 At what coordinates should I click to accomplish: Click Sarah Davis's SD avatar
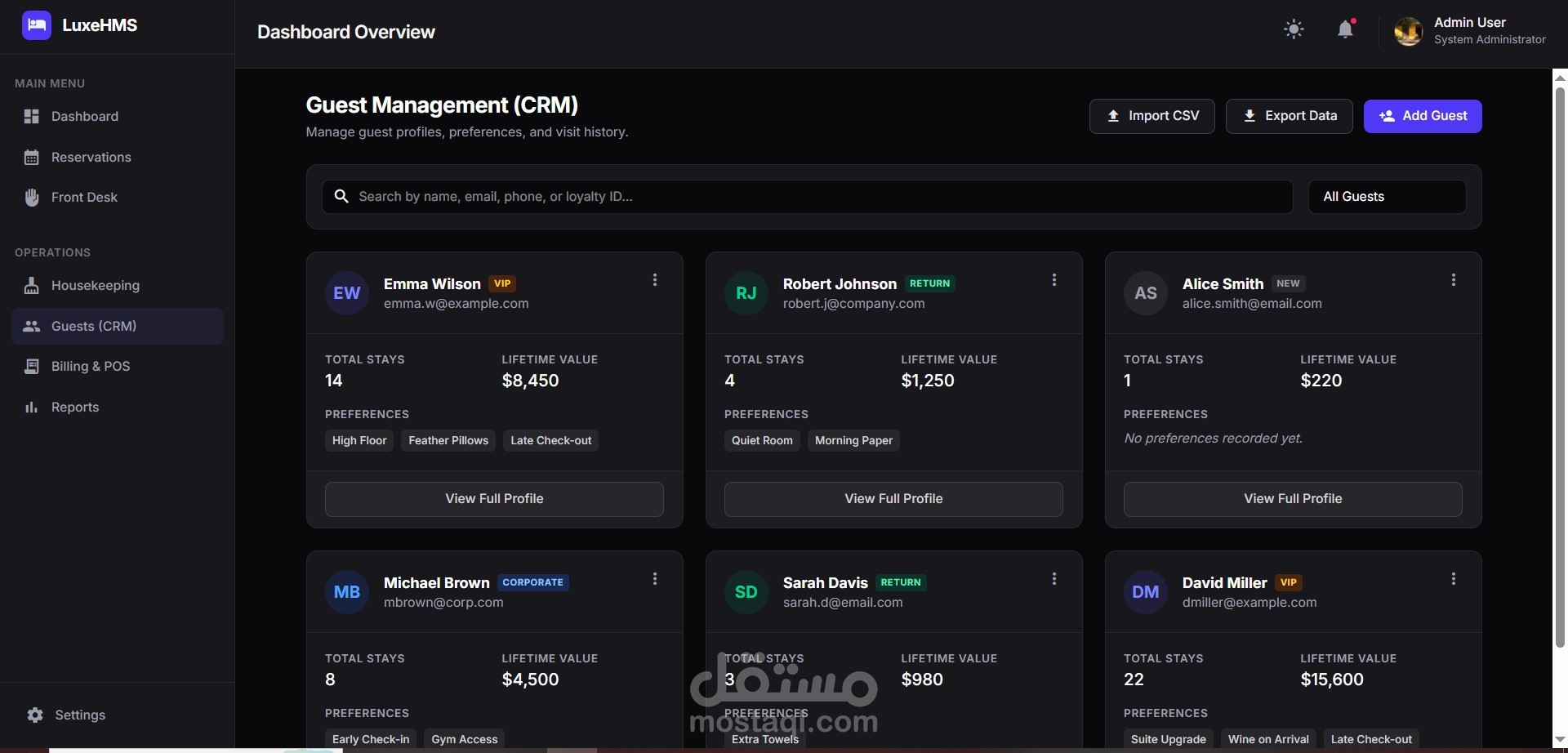pos(746,592)
